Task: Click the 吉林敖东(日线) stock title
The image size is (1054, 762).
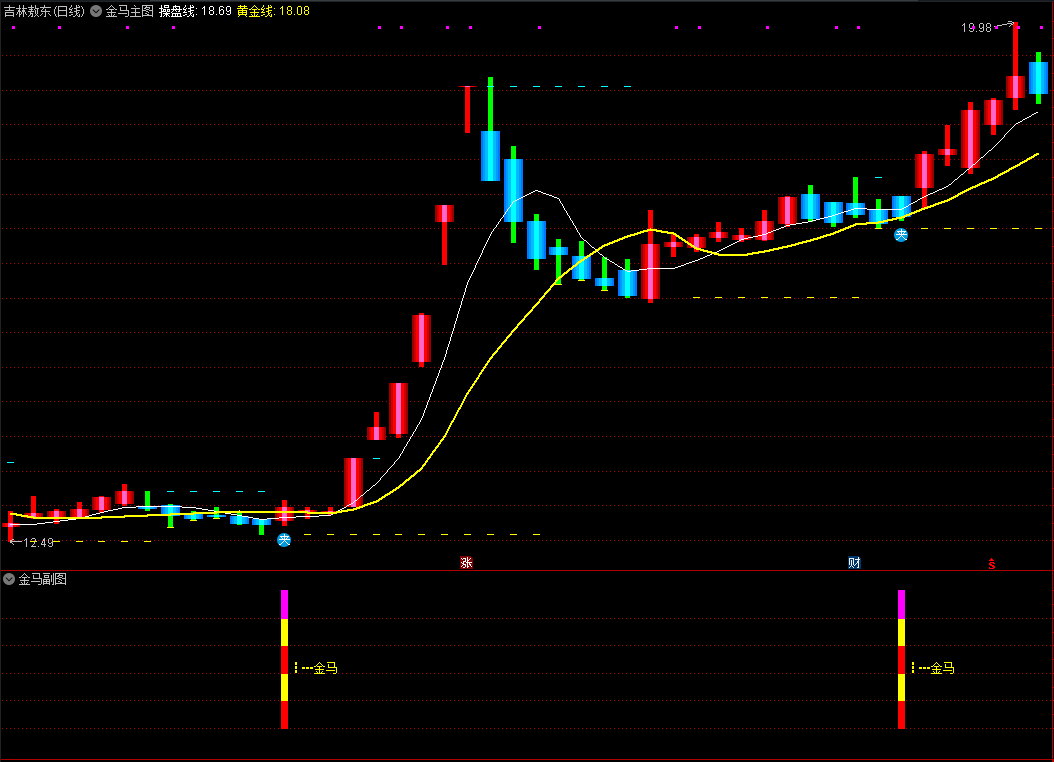Action: [x=44, y=12]
